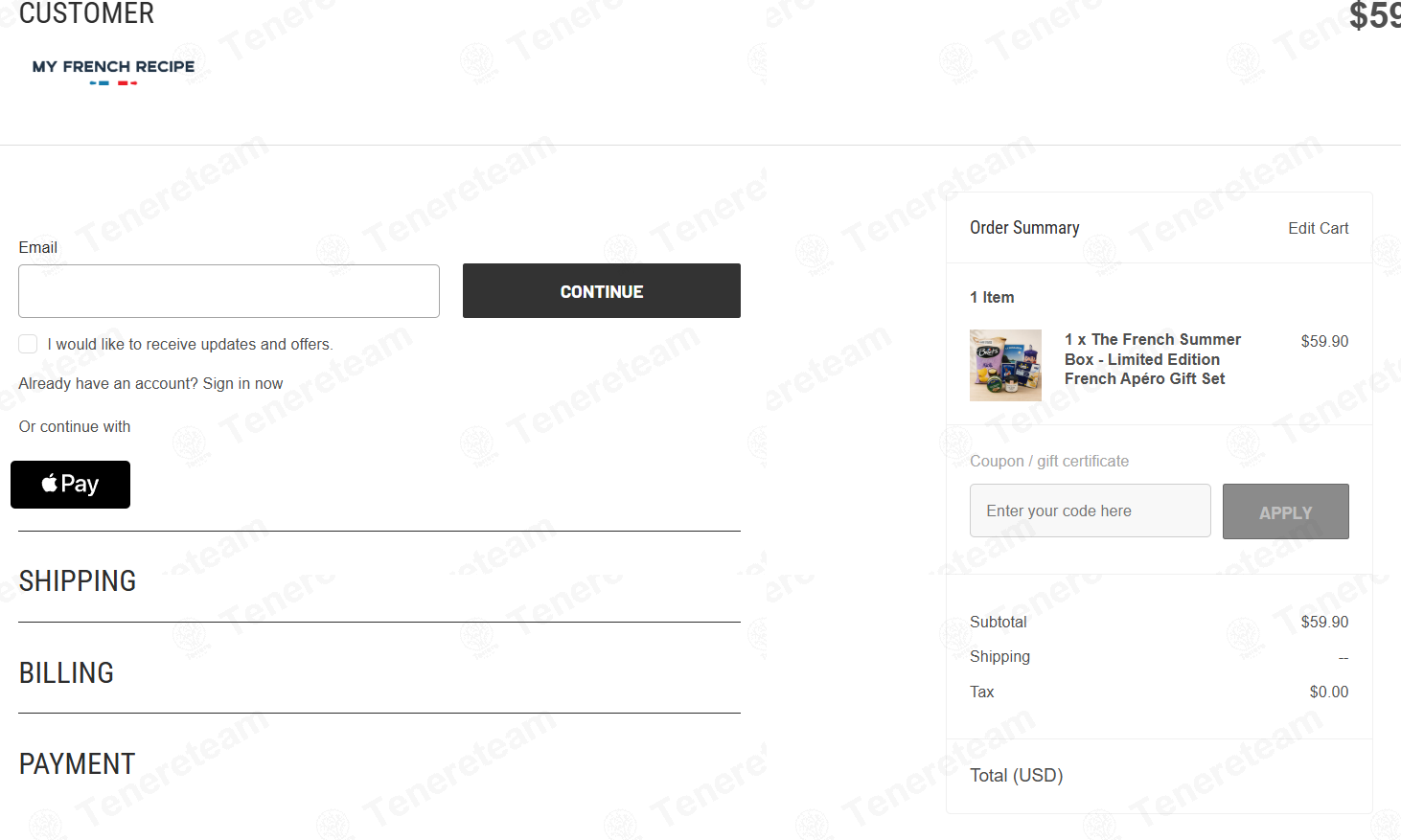Expand the PAYMENT section
This screenshot has height=840, width=1401.
click(x=77, y=763)
